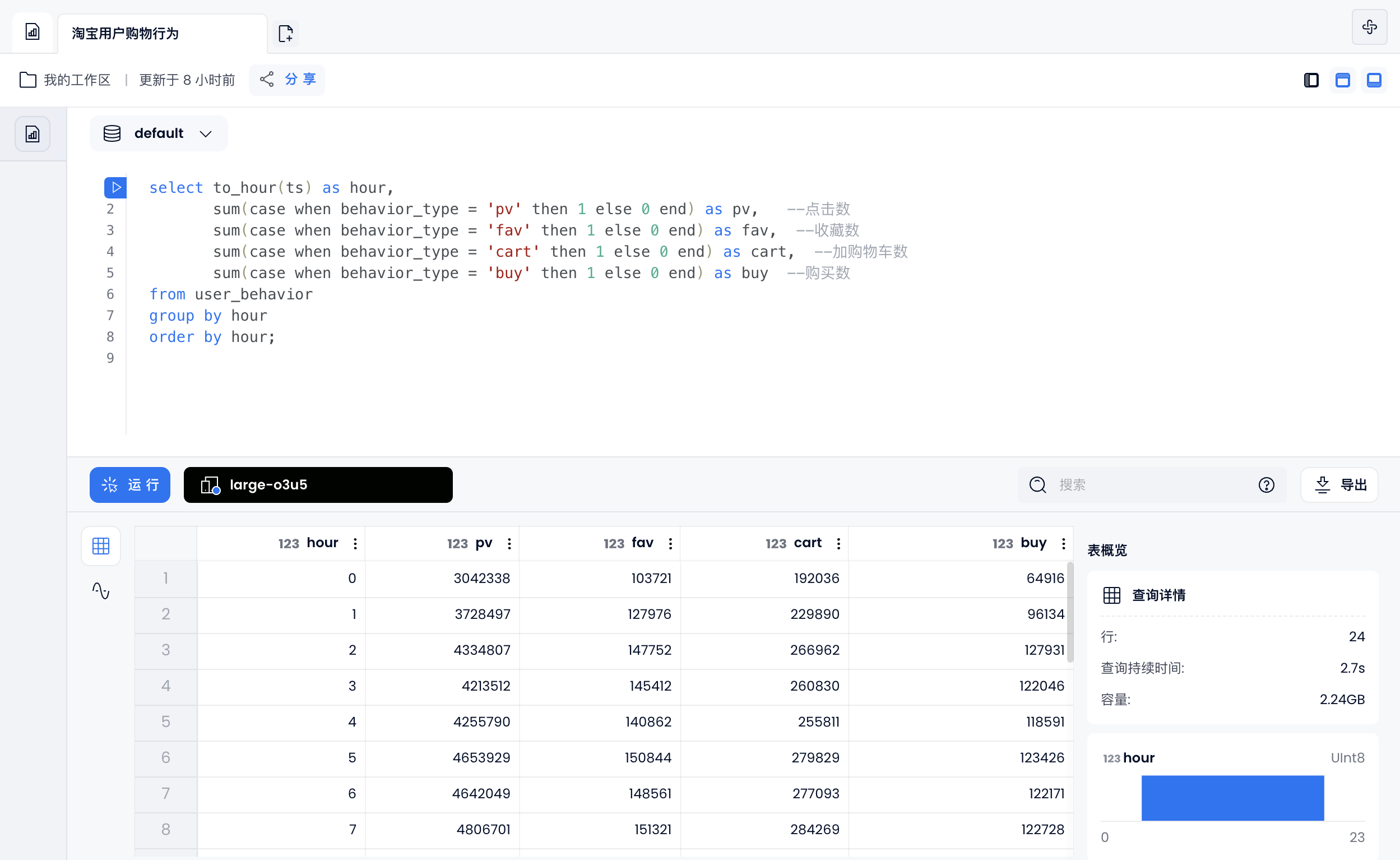This screenshot has width=1400, height=860.
Task: Toggle the results pane layout icon
Action: [x=1374, y=80]
